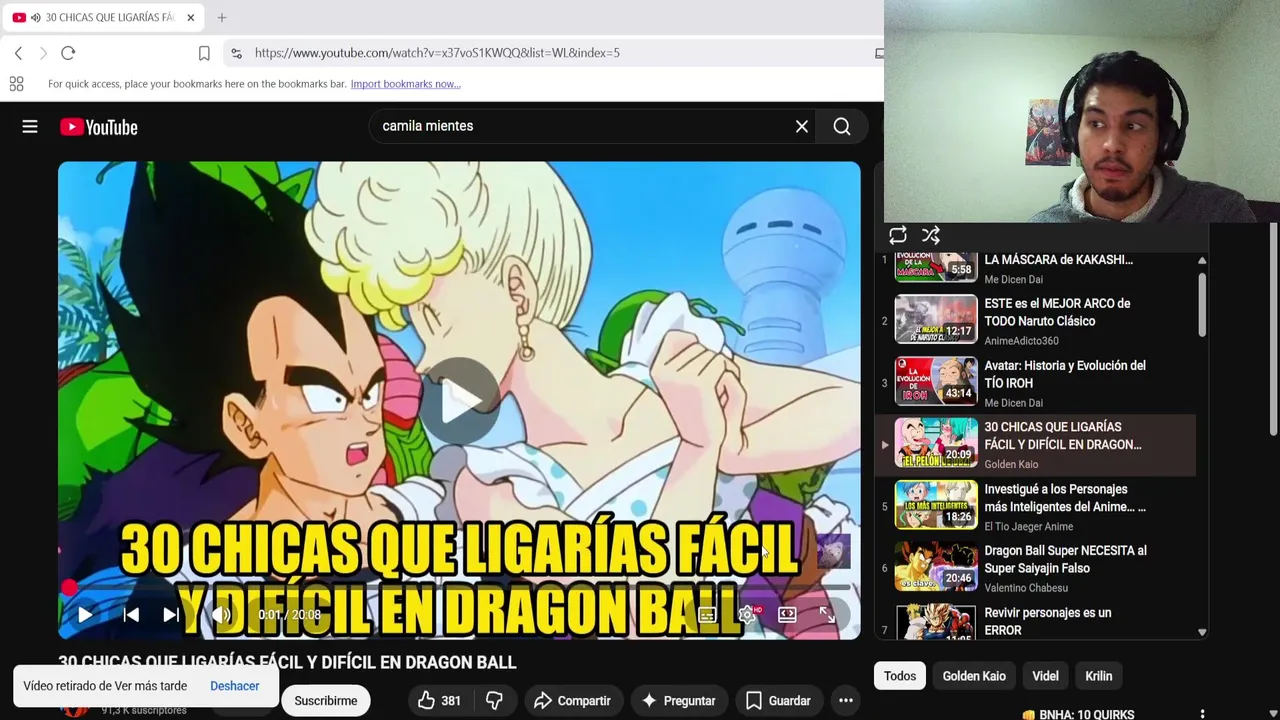Go to the YouTube home logo
Screen dimensions: 1280x720
(x=98, y=127)
